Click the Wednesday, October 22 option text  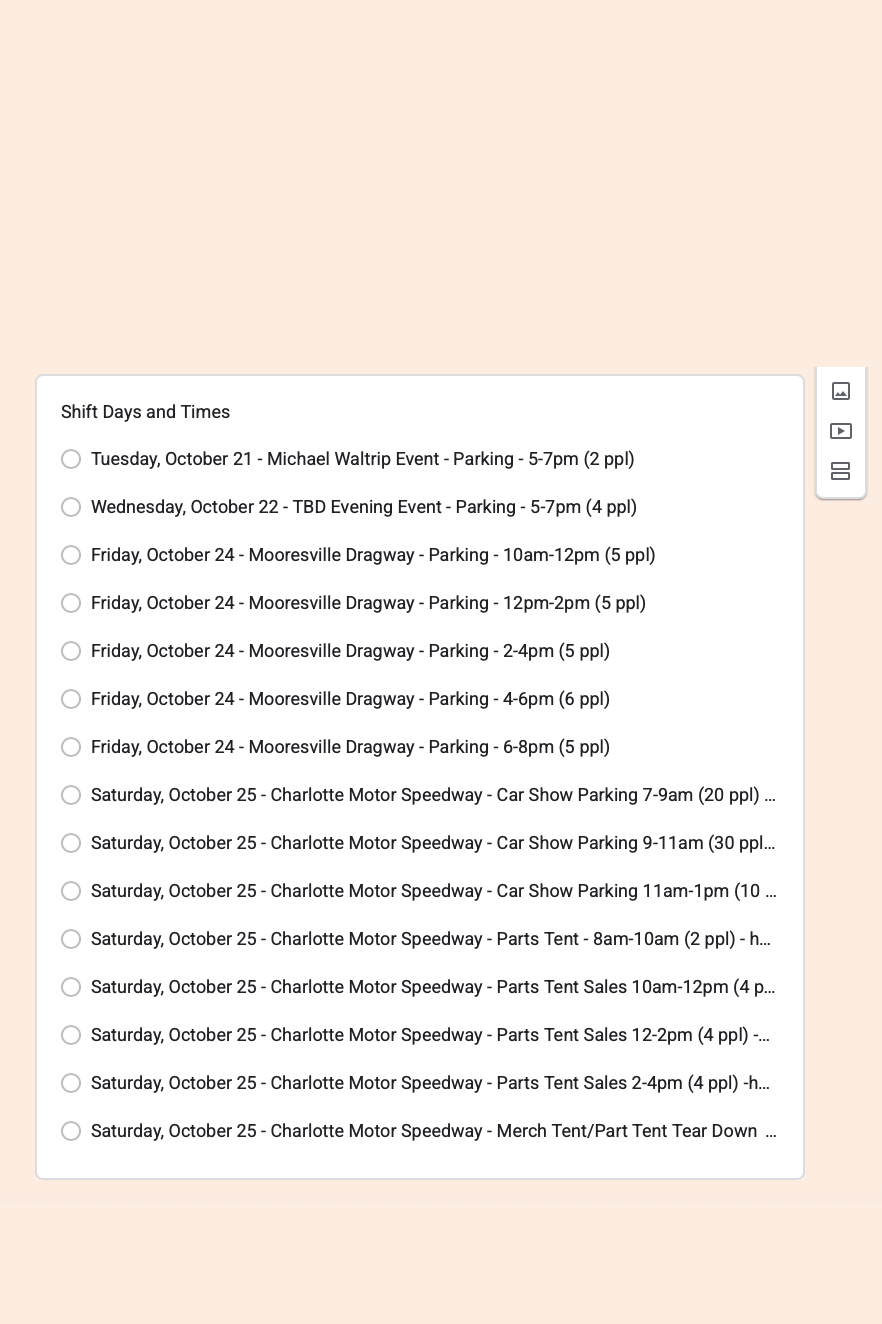tap(363, 507)
